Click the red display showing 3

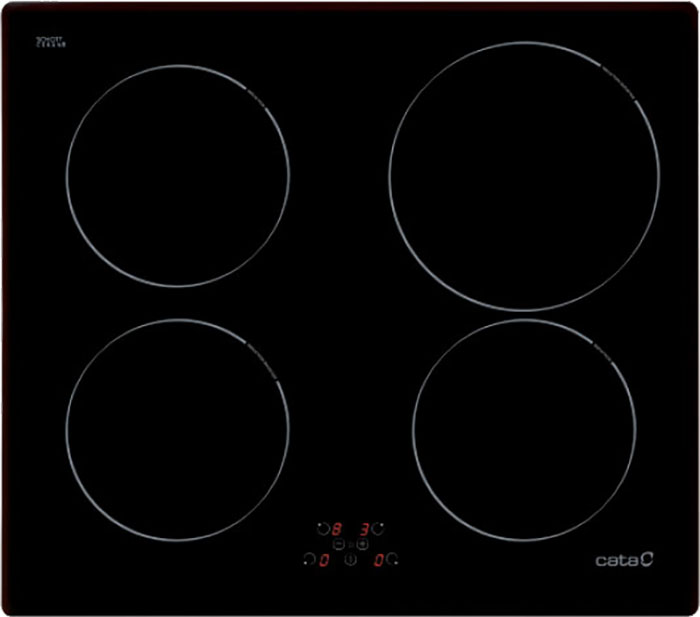point(365,528)
